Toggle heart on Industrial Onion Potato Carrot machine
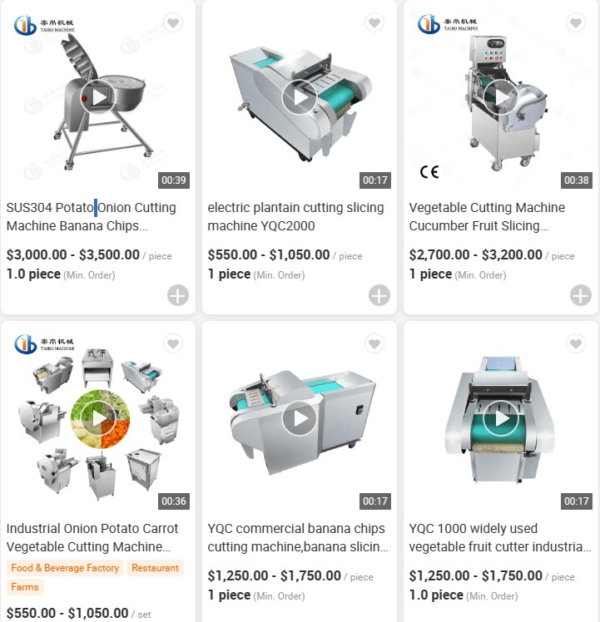 click(x=173, y=344)
